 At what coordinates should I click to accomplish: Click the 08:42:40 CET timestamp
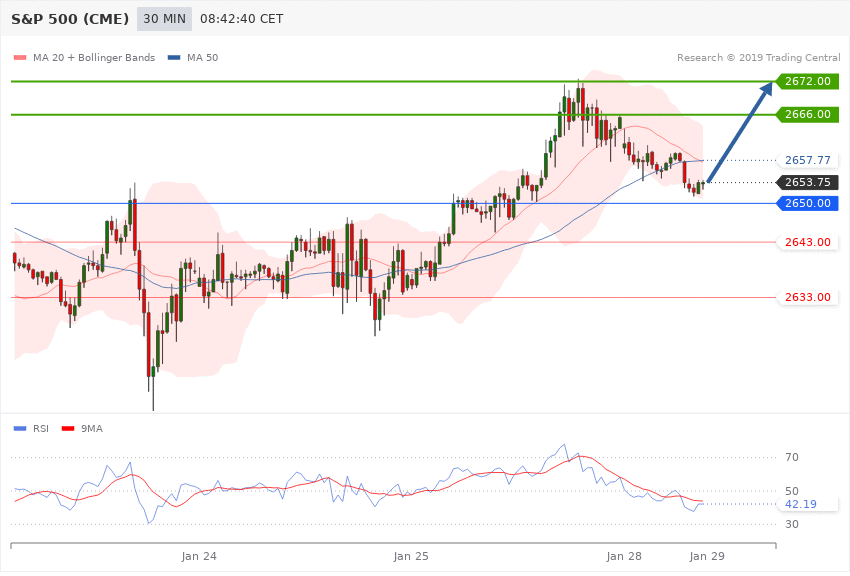click(x=242, y=19)
